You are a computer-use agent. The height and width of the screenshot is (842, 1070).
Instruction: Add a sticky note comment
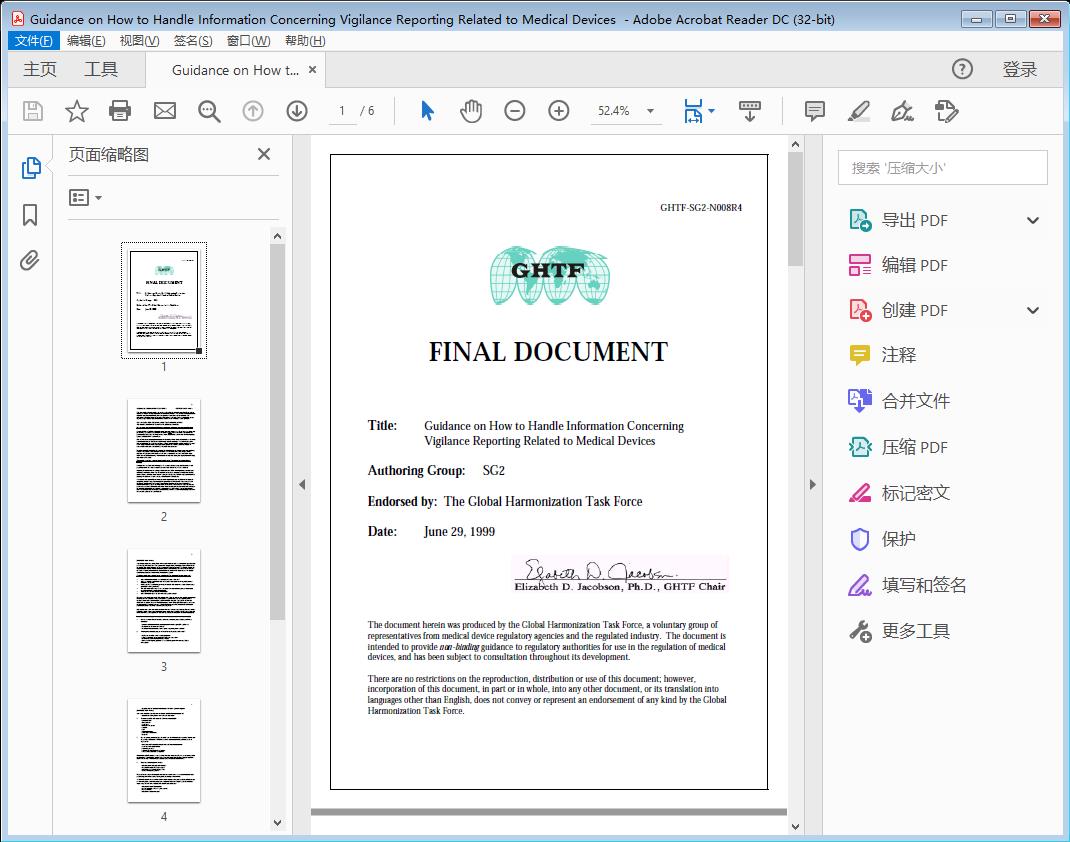[x=814, y=111]
